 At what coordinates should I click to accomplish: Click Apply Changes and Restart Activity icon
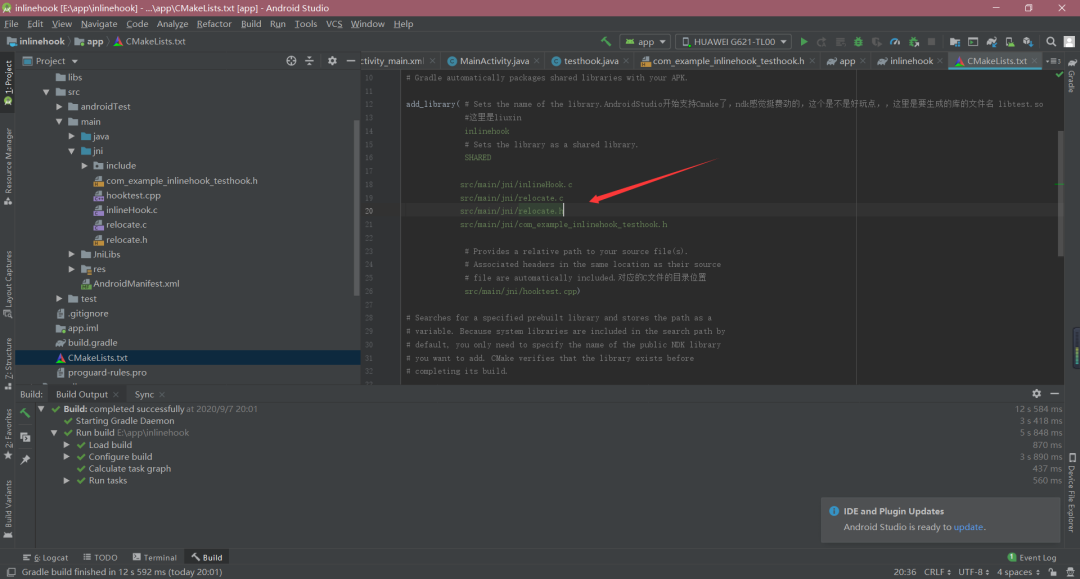822,42
